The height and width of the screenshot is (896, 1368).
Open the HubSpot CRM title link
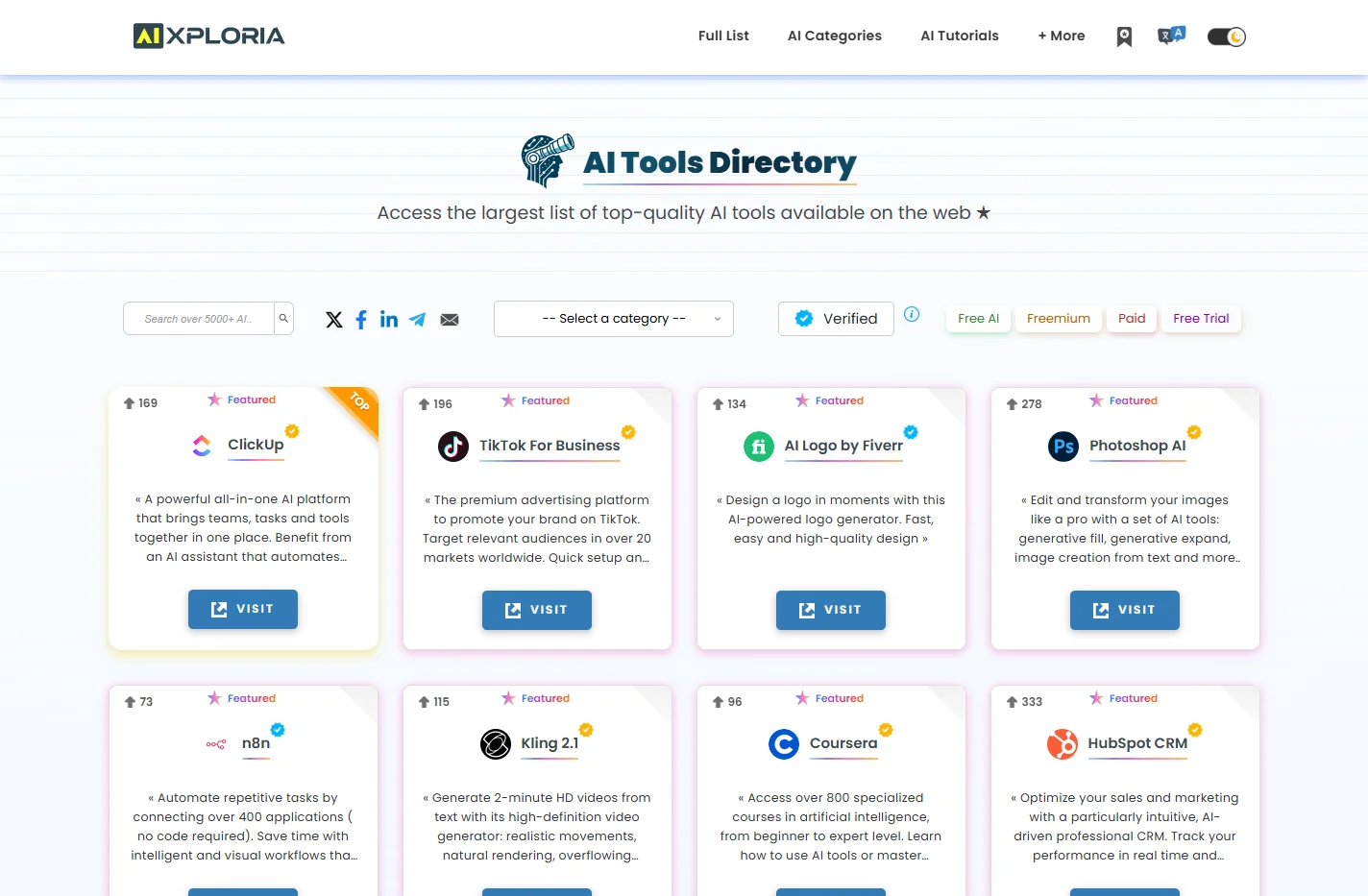1137,743
